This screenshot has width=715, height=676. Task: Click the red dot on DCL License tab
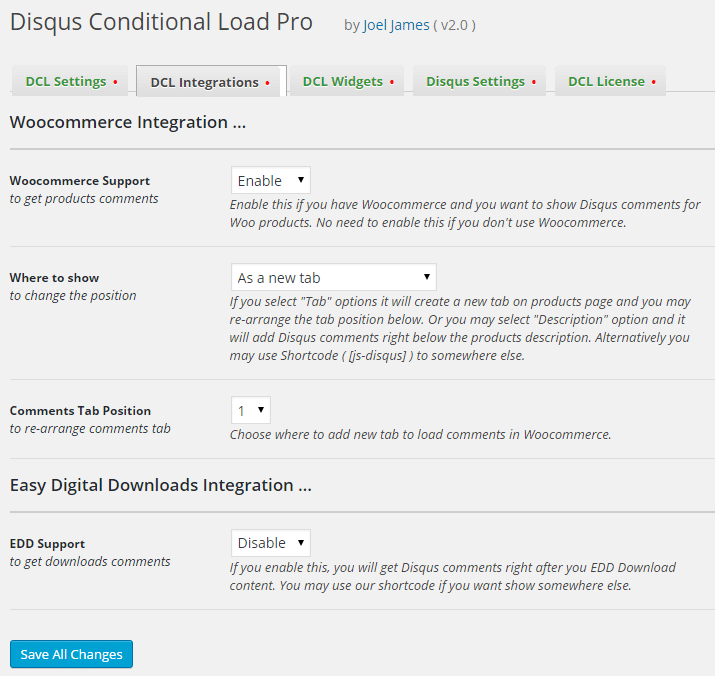(x=653, y=82)
